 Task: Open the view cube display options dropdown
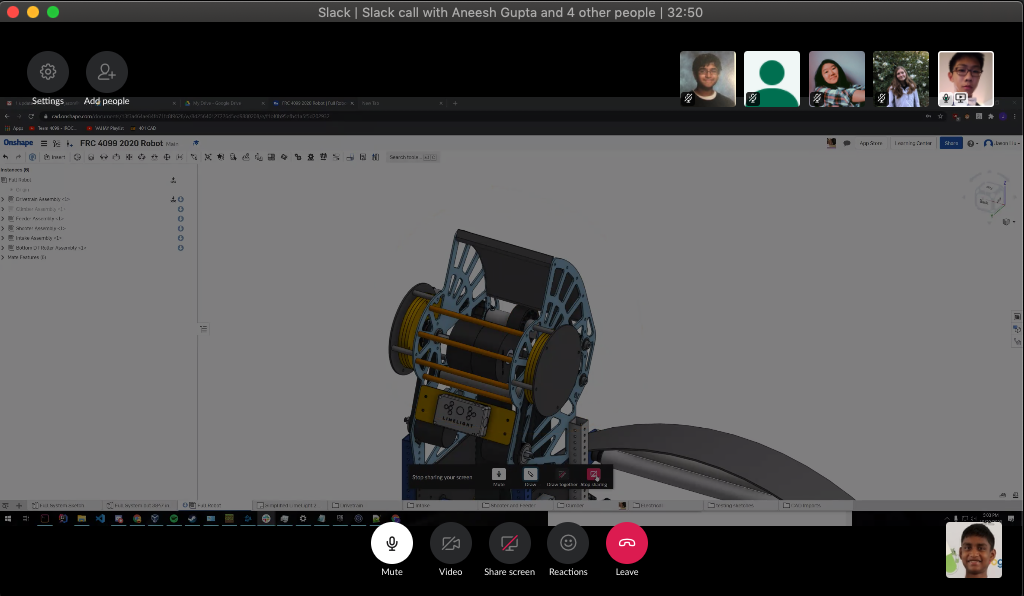point(1008,222)
